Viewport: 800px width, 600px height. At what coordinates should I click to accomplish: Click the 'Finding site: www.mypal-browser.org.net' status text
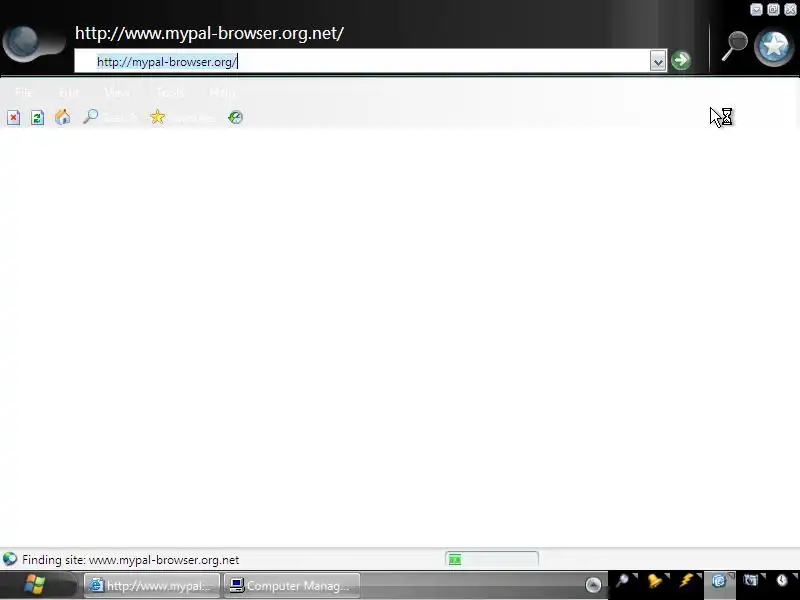(x=131, y=560)
